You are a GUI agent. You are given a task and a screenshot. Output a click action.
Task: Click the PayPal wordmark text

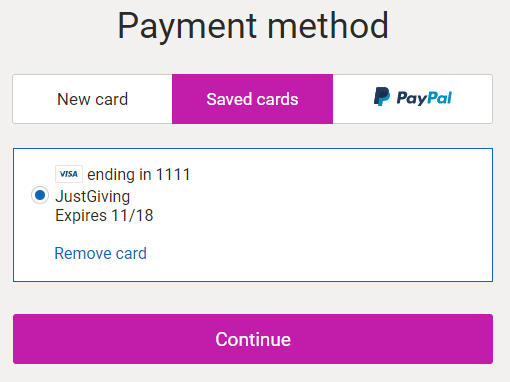click(x=424, y=98)
